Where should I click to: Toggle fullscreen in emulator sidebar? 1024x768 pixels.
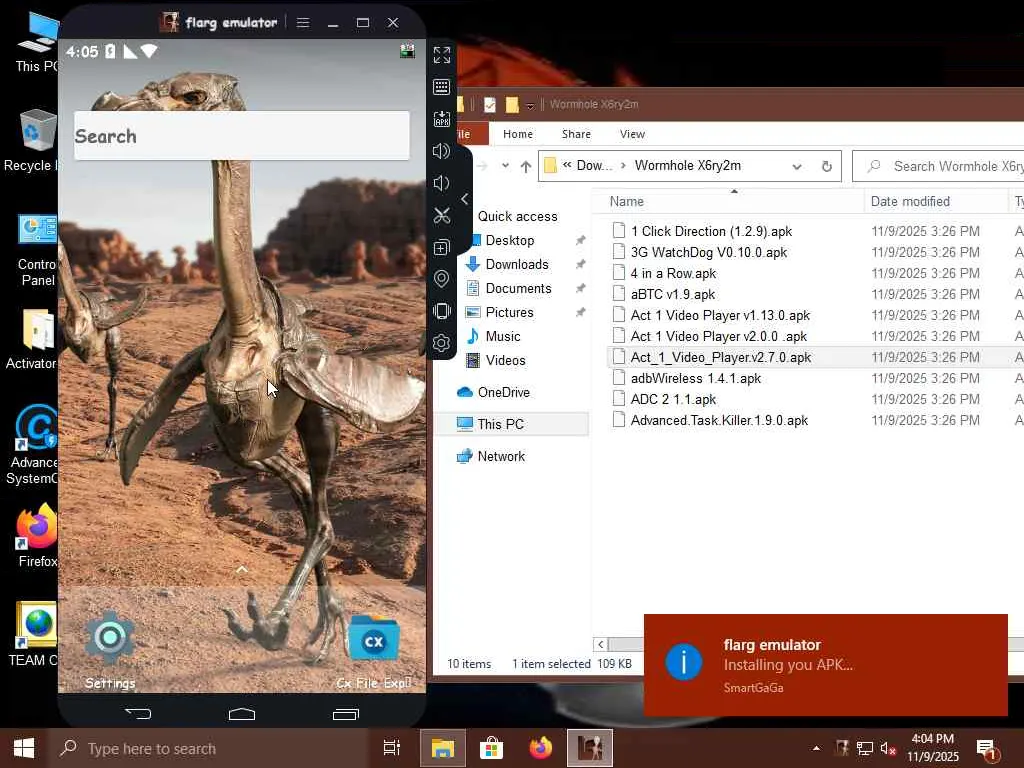(441, 55)
